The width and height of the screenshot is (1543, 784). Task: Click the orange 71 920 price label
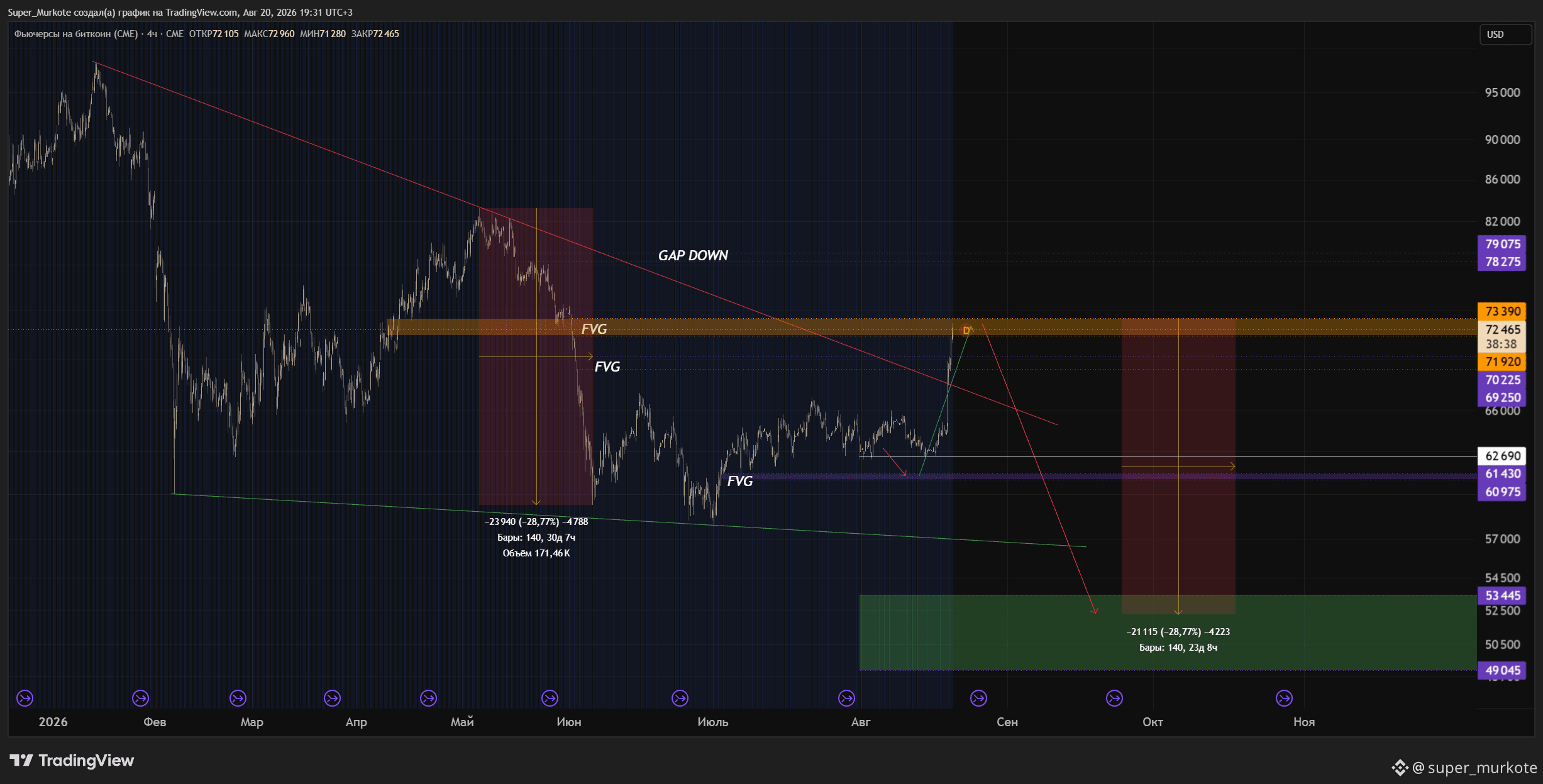[1502, 362]
